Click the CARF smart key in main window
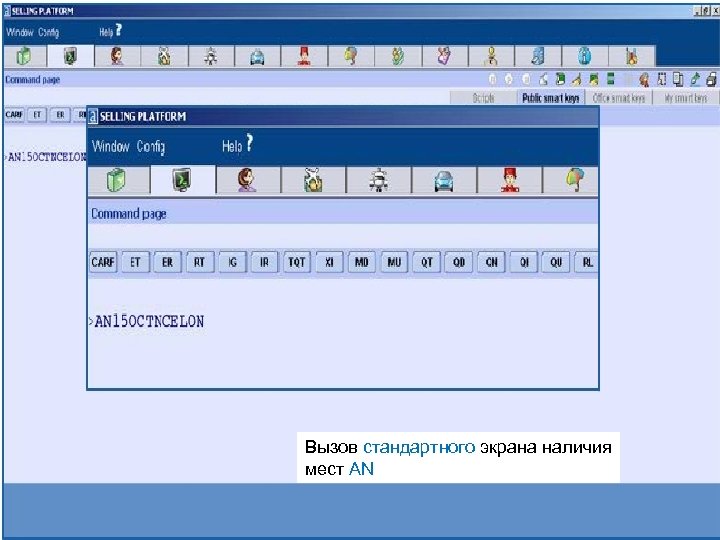 click(14, 114)
